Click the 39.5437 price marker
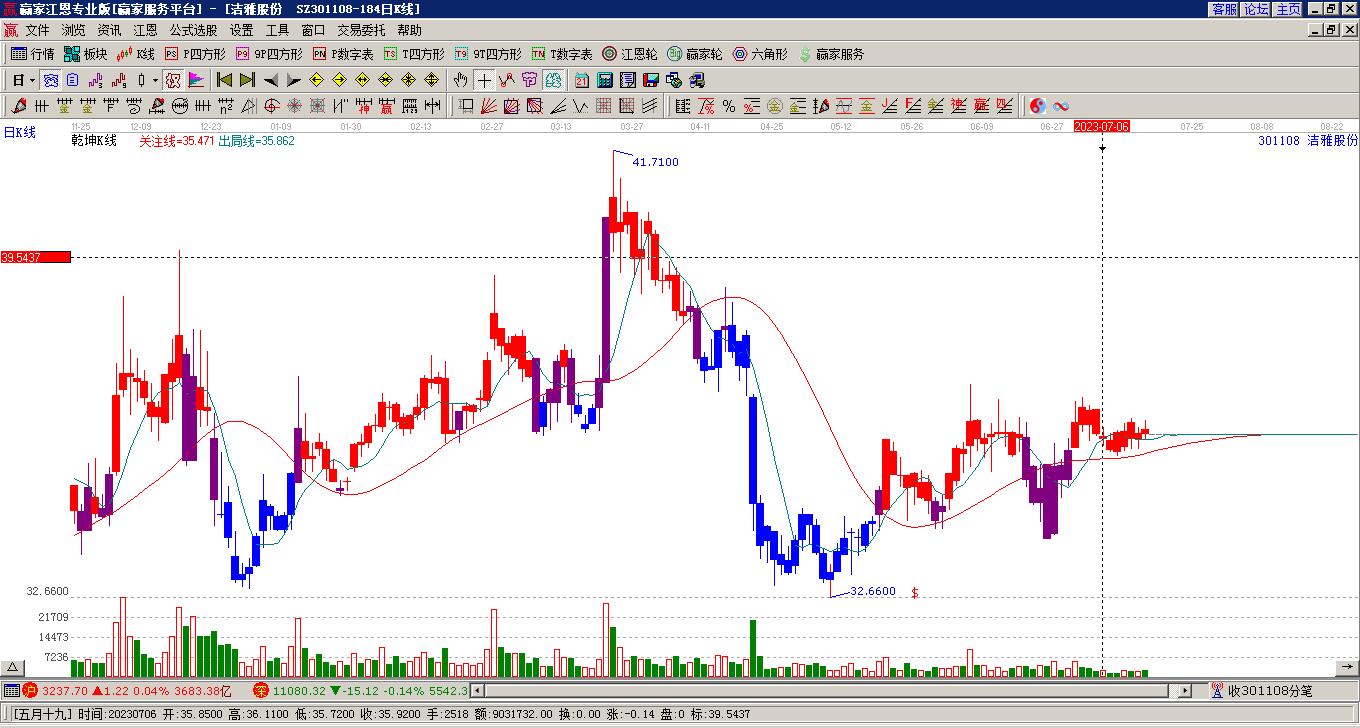 coord(36,257)
